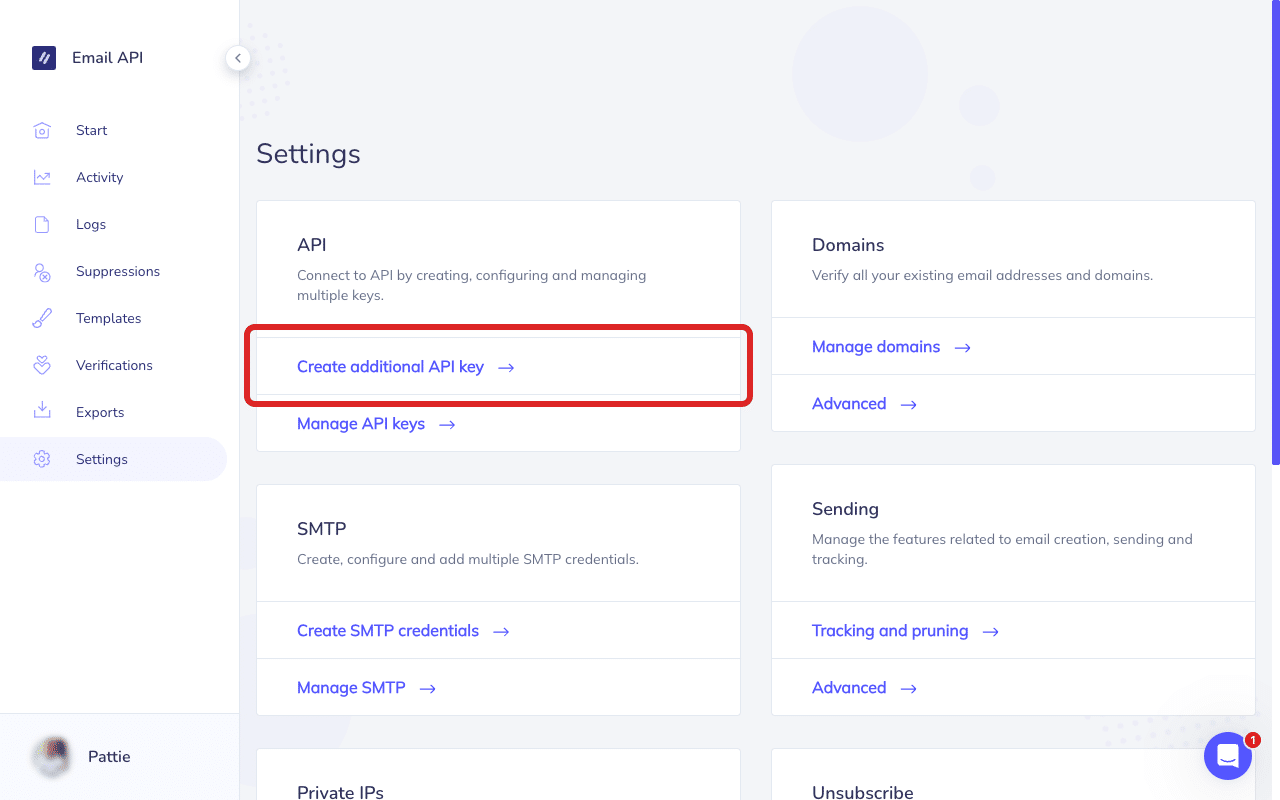
Task: Open Advanced link under Sending
Action: (x=849, y=688)
